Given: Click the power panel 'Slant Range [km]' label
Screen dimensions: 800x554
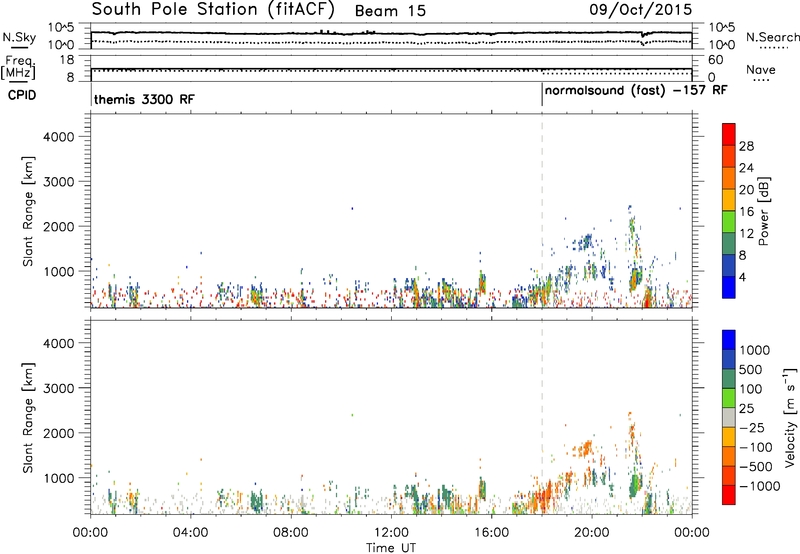Looking at the screenshot, I should coord(28,211).
